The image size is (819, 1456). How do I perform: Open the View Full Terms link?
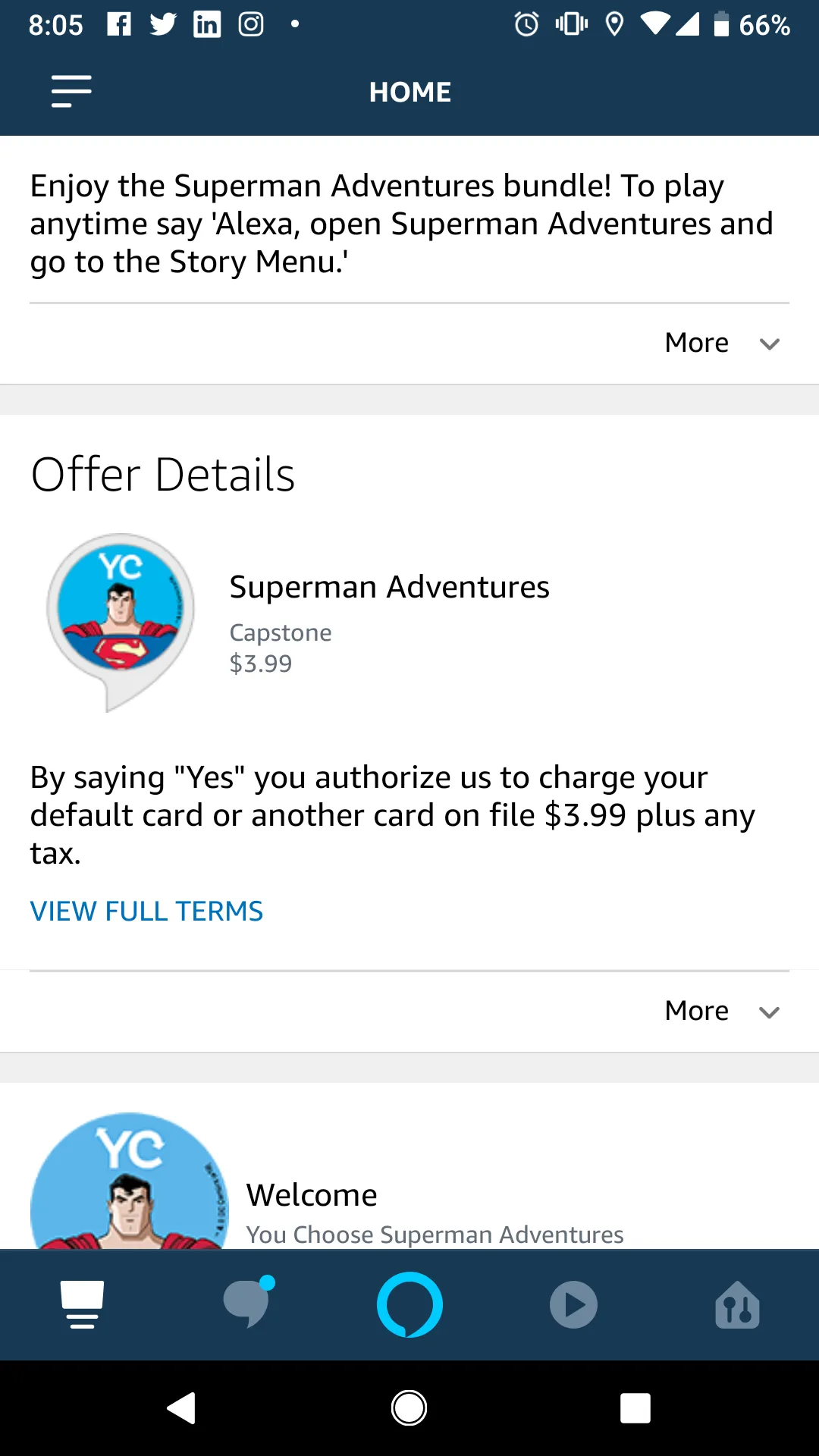click(146, 911)
